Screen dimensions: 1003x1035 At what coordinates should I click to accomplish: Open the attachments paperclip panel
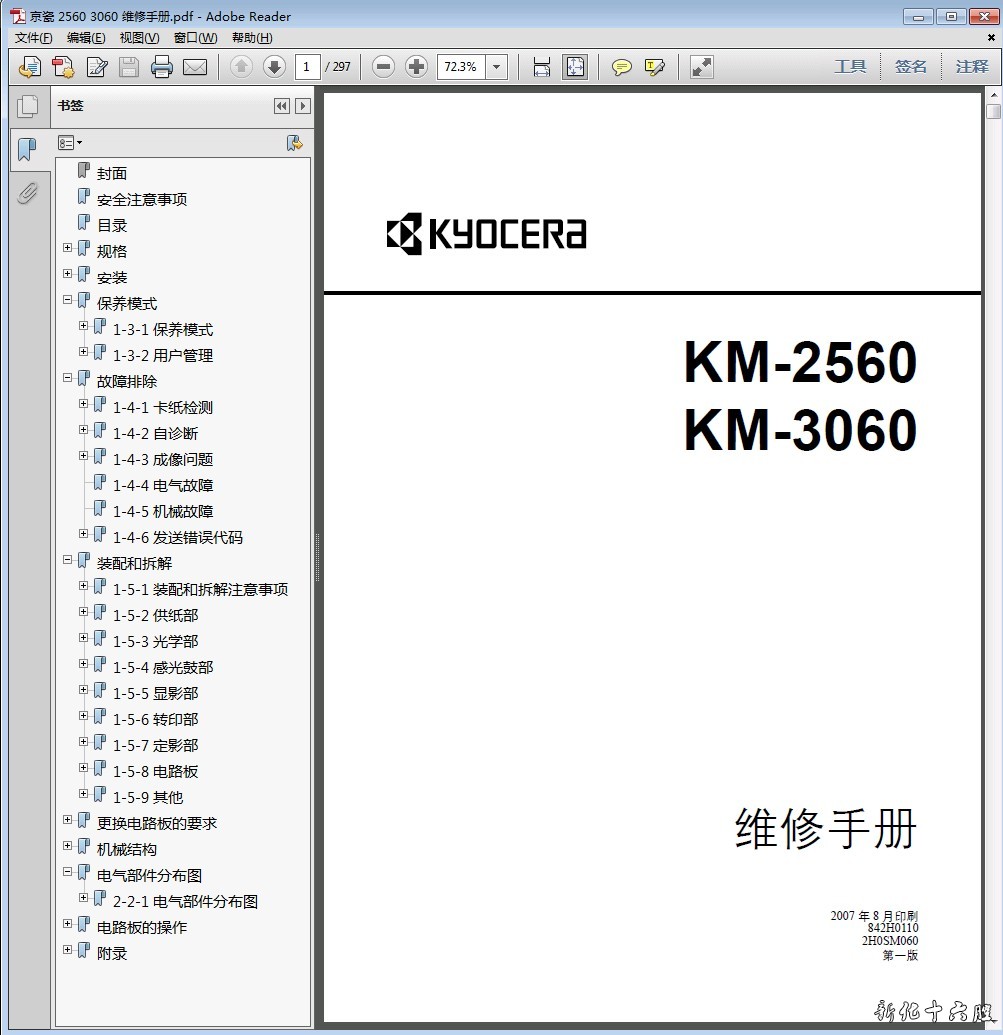pyautogui.click(x=28, y=193)
